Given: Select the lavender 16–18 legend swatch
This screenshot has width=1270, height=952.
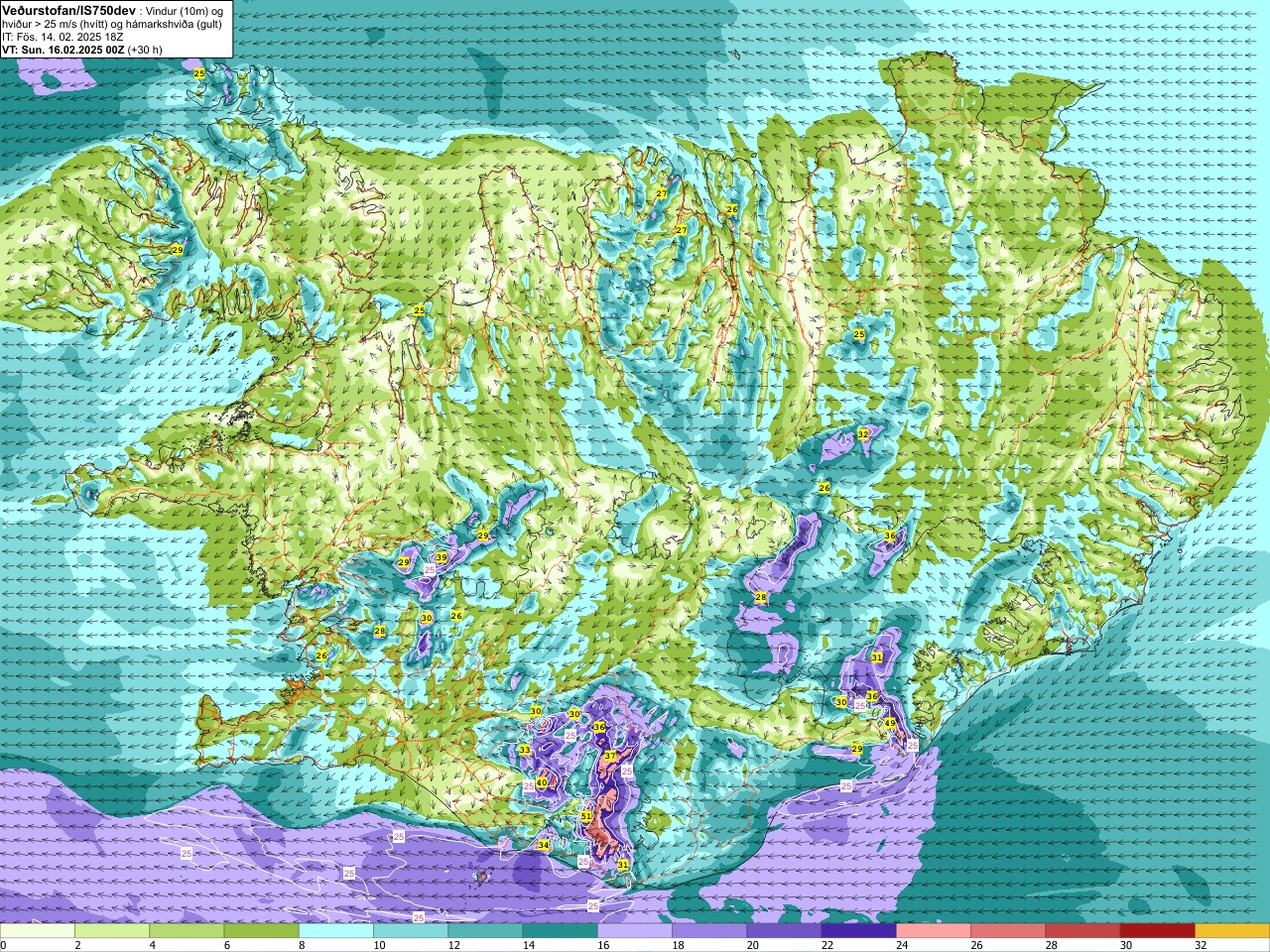Looking at the screenshot, I should [635, 931].
